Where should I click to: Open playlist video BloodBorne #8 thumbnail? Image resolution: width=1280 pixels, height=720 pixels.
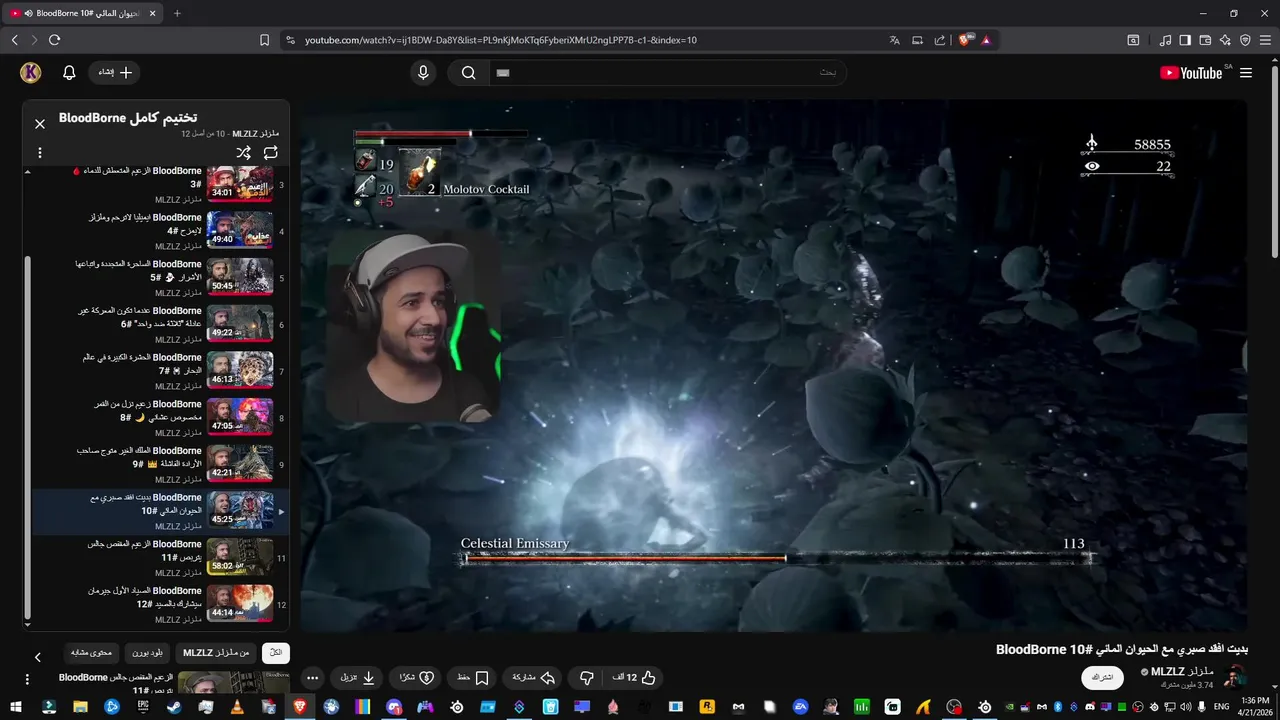[x=240, y=417]
